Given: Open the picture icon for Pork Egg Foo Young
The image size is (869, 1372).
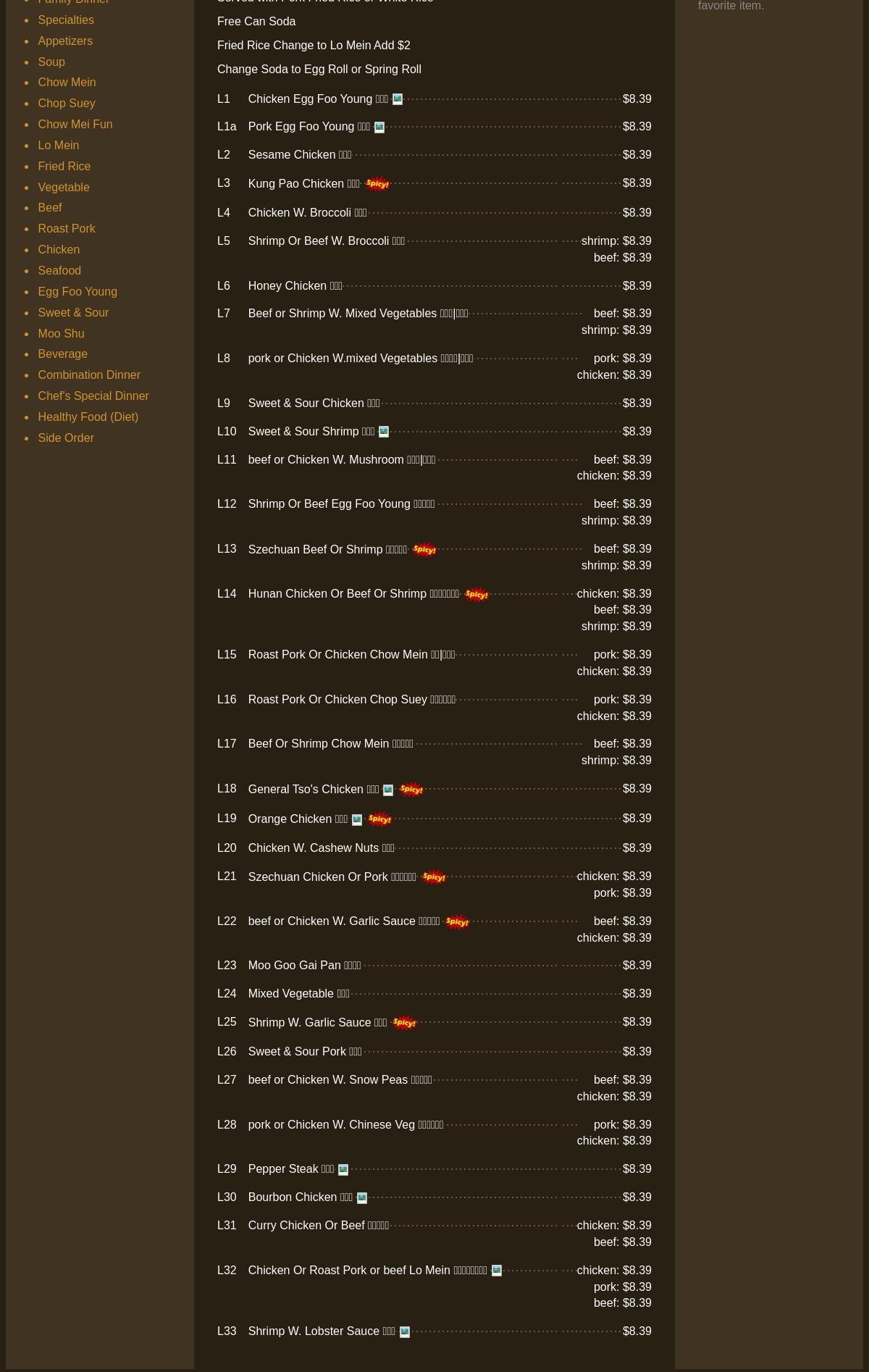Looking at the screenshot, I should pos(379,127).
